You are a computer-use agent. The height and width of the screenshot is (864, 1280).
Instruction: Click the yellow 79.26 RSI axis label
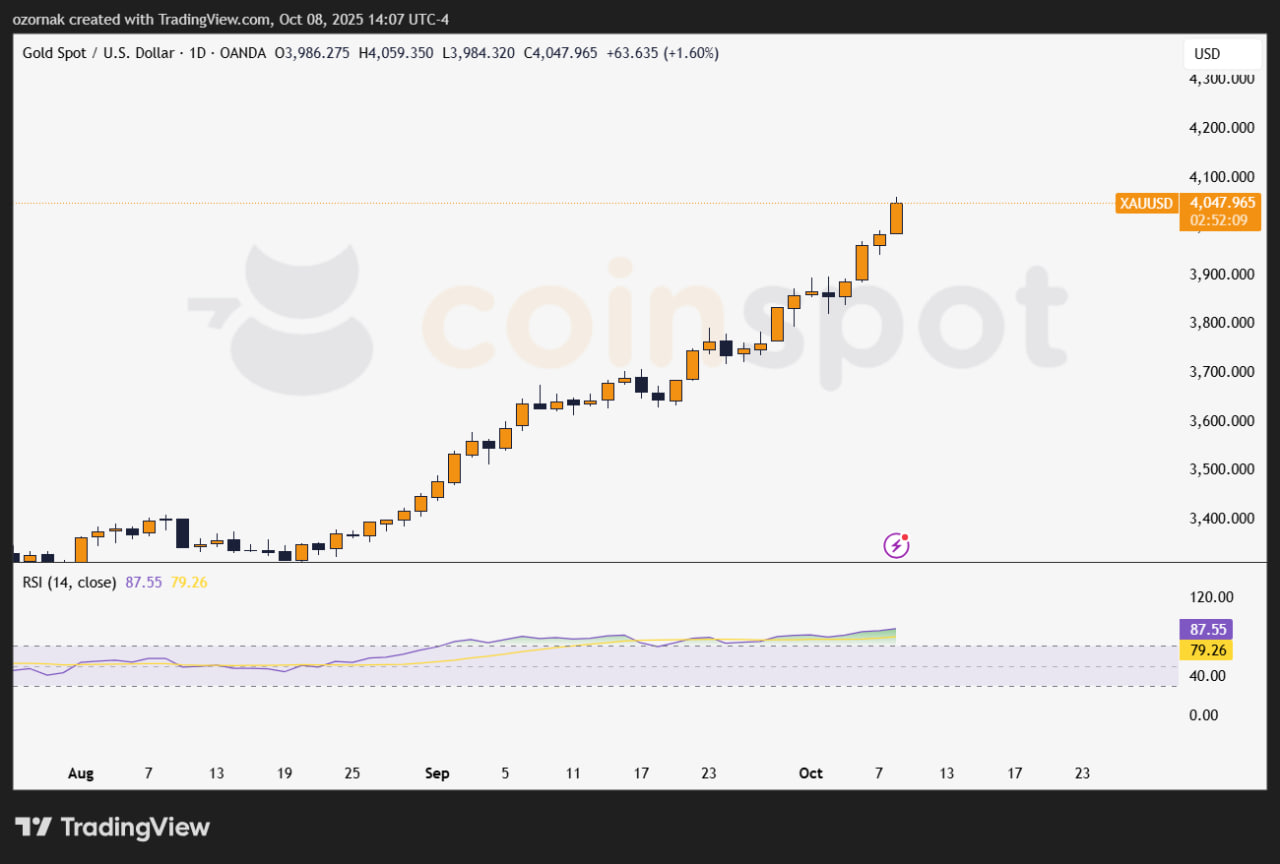tap(1206, 650)
